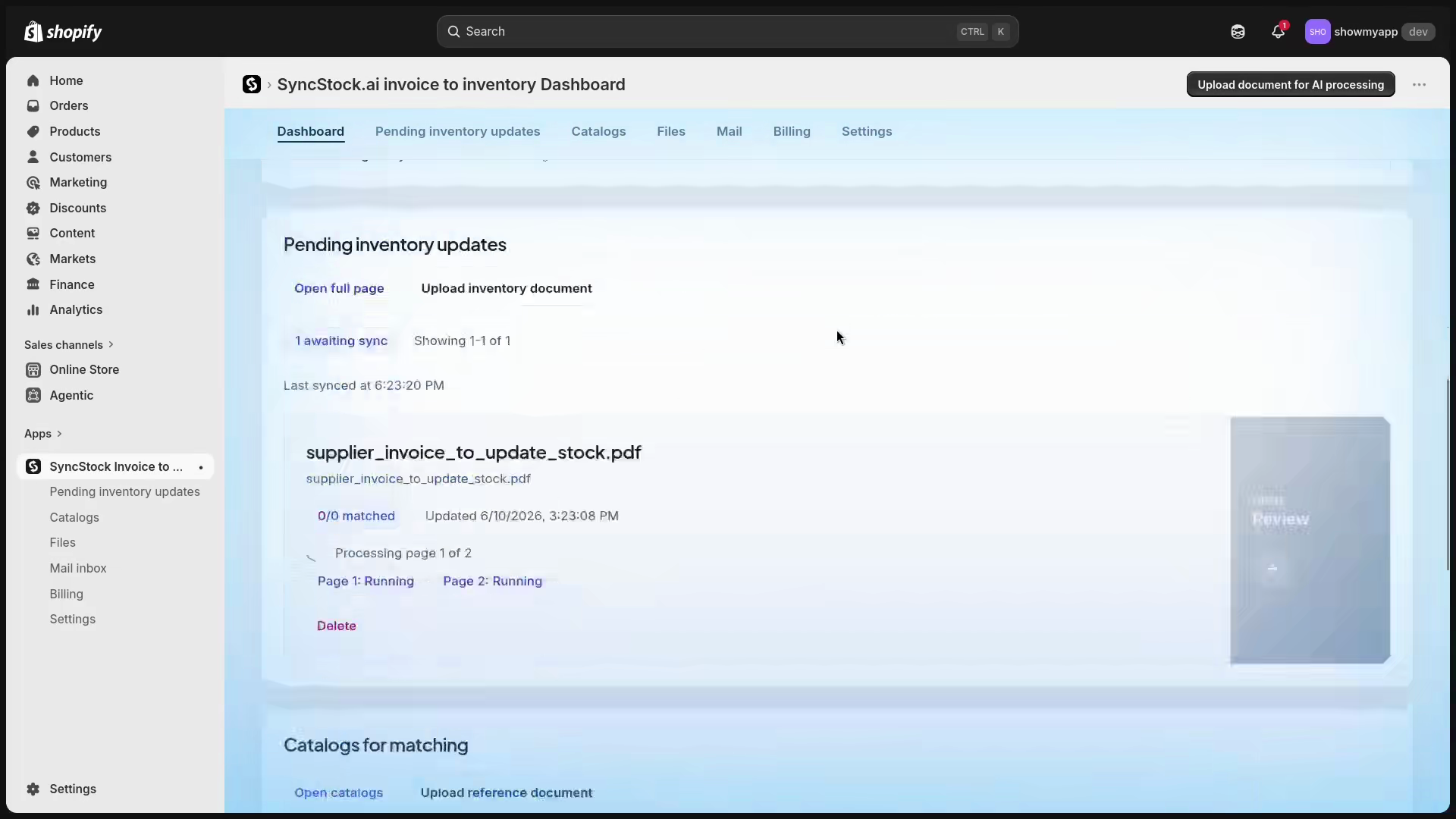This screenshot has width=1456, height=819.
Task: Click the Markets globe icon
Action: click(33, 259)
